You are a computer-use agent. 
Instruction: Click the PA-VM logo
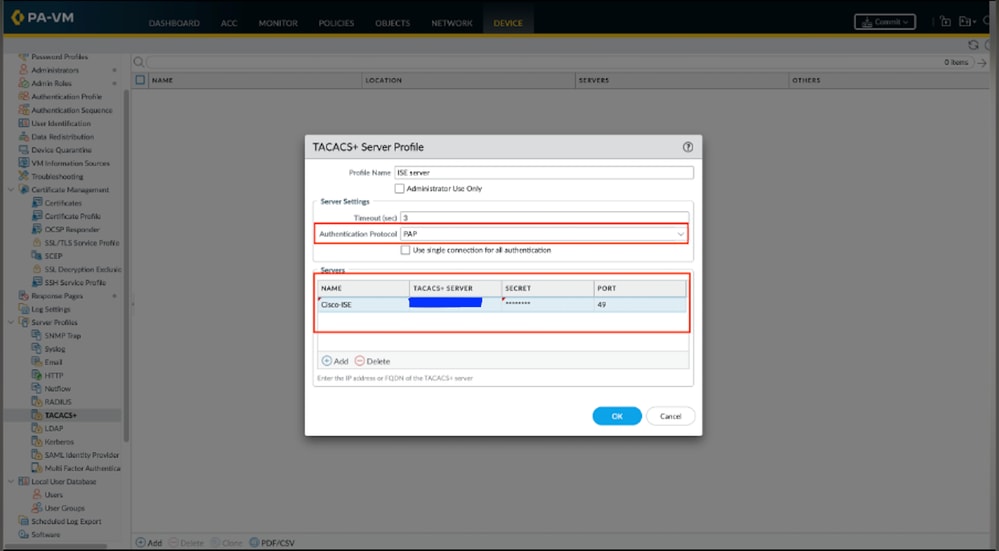[42, 17]
